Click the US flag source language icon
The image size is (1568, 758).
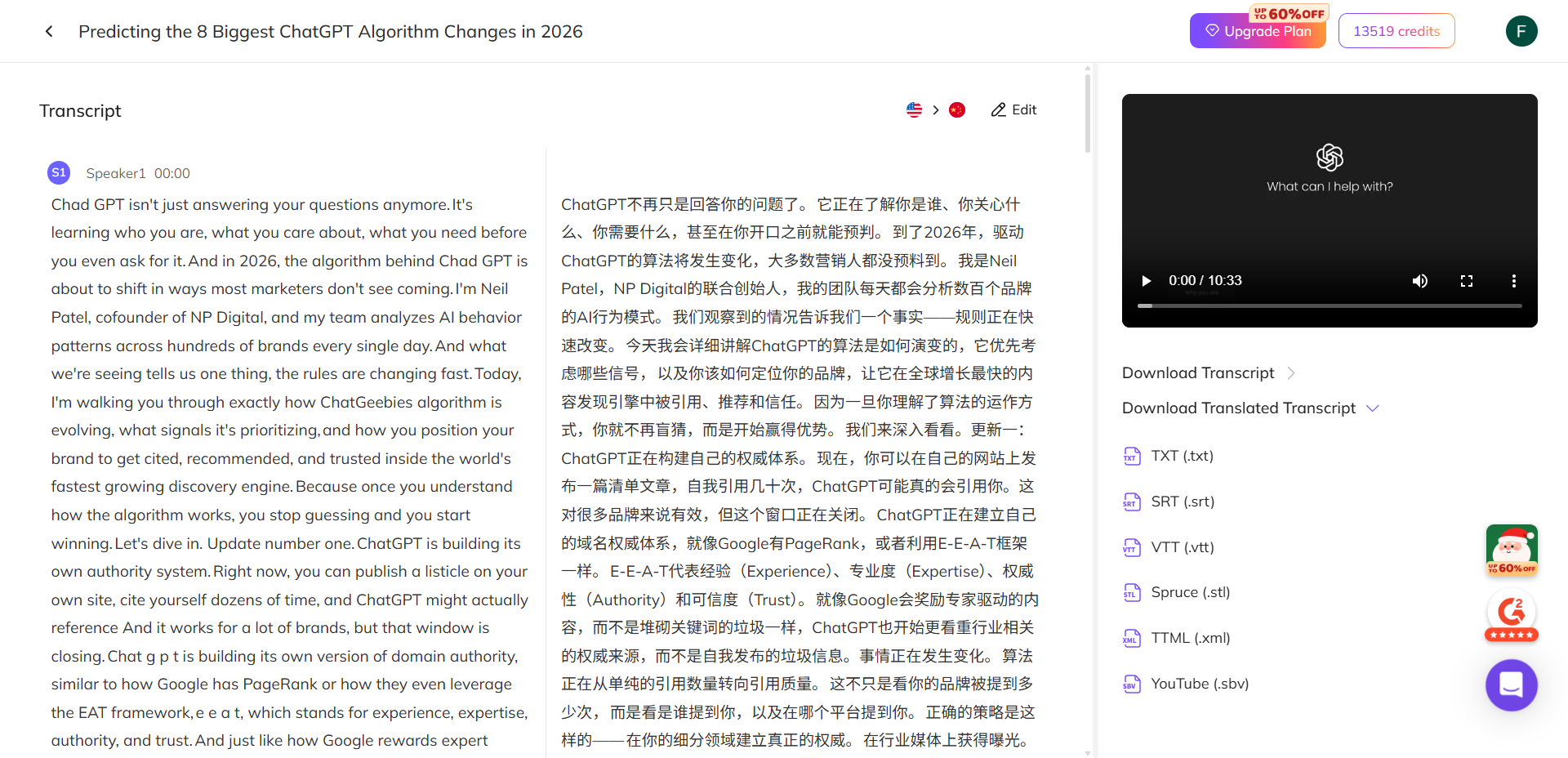tap(913, 109)
